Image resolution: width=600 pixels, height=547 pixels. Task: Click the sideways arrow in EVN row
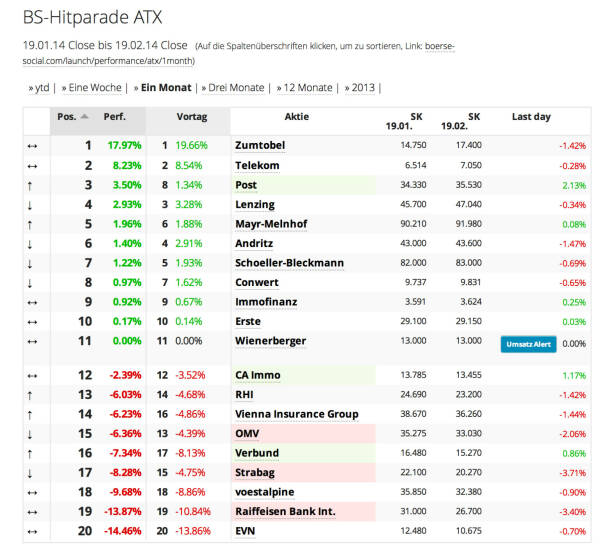(31, 530)
